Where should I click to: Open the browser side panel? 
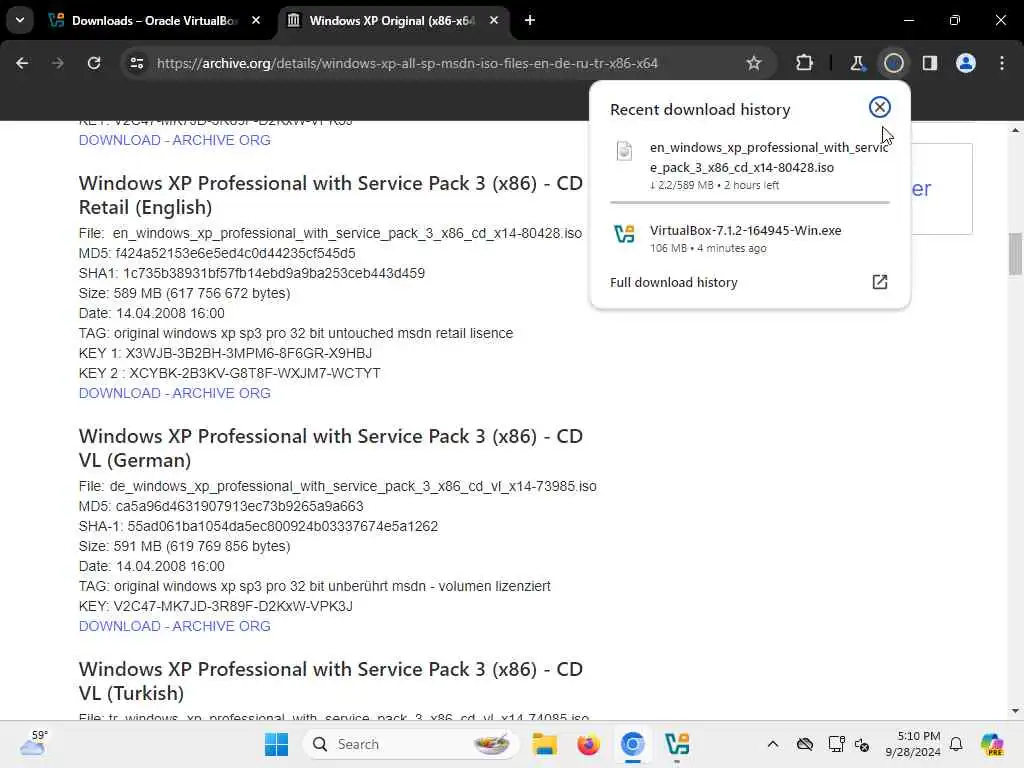[x=930, y=63]
